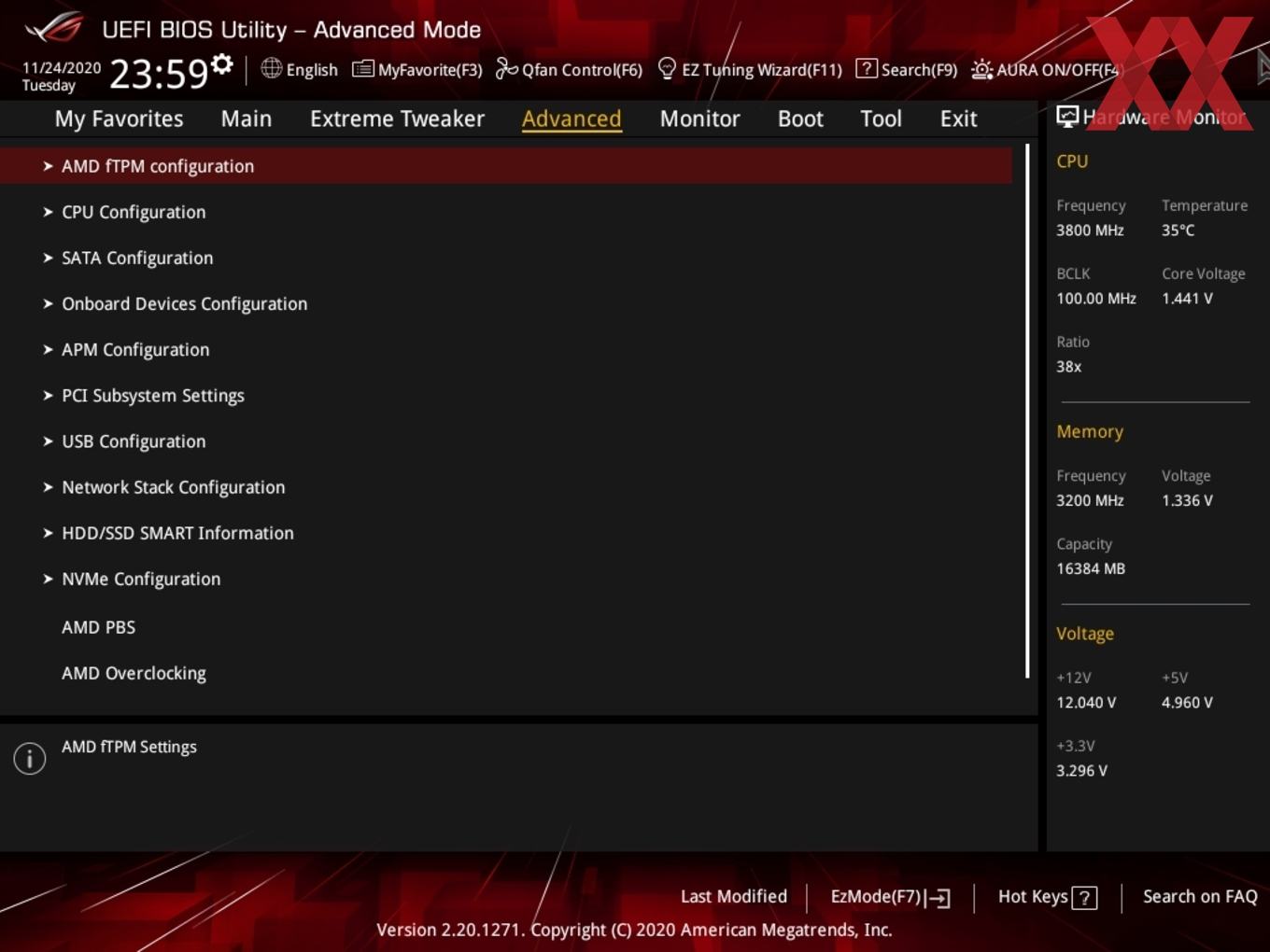Expand arrow beside CPU Configuration
1270x952 pixels.
tap(48, 212)
